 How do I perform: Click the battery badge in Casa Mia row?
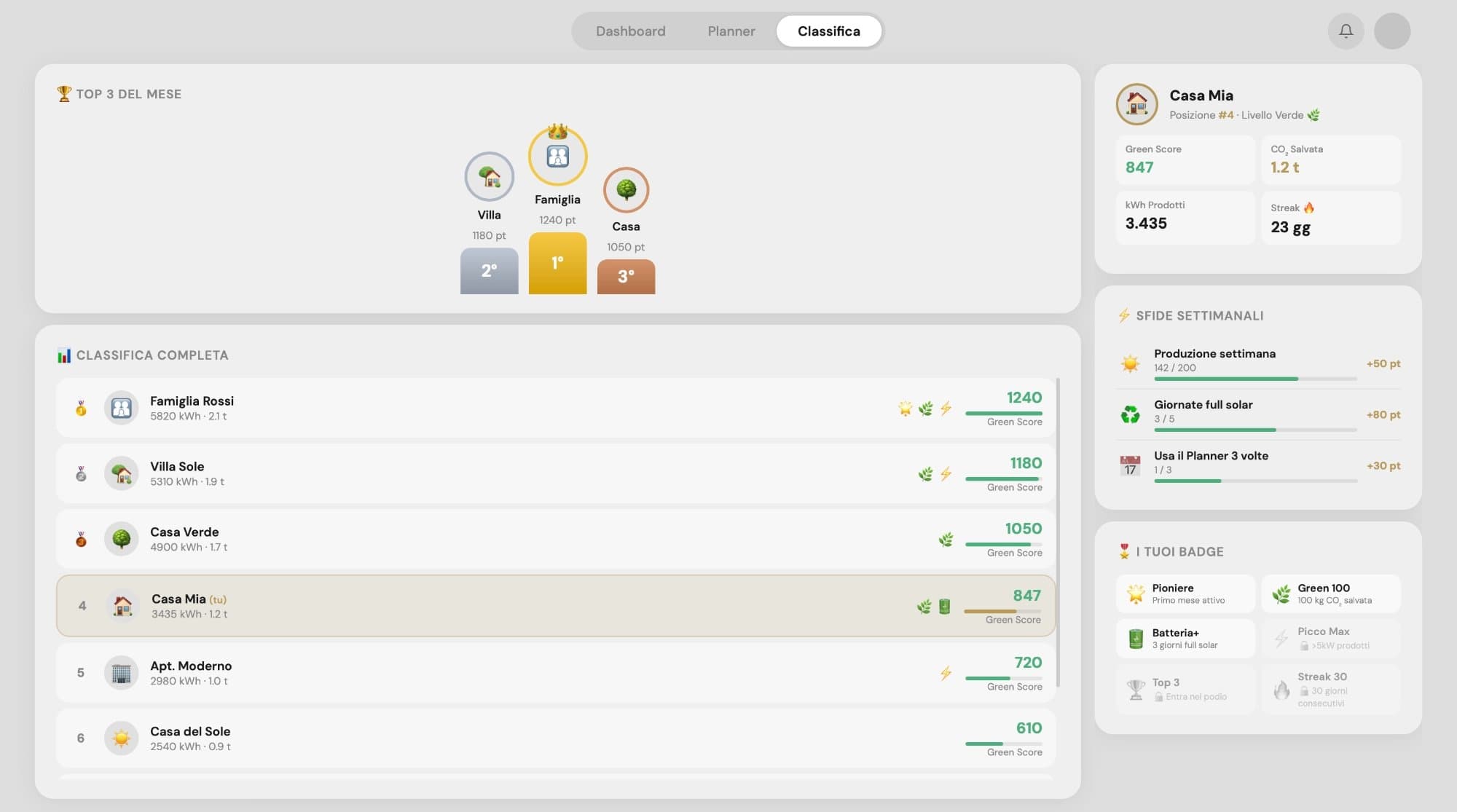(944, 606)
